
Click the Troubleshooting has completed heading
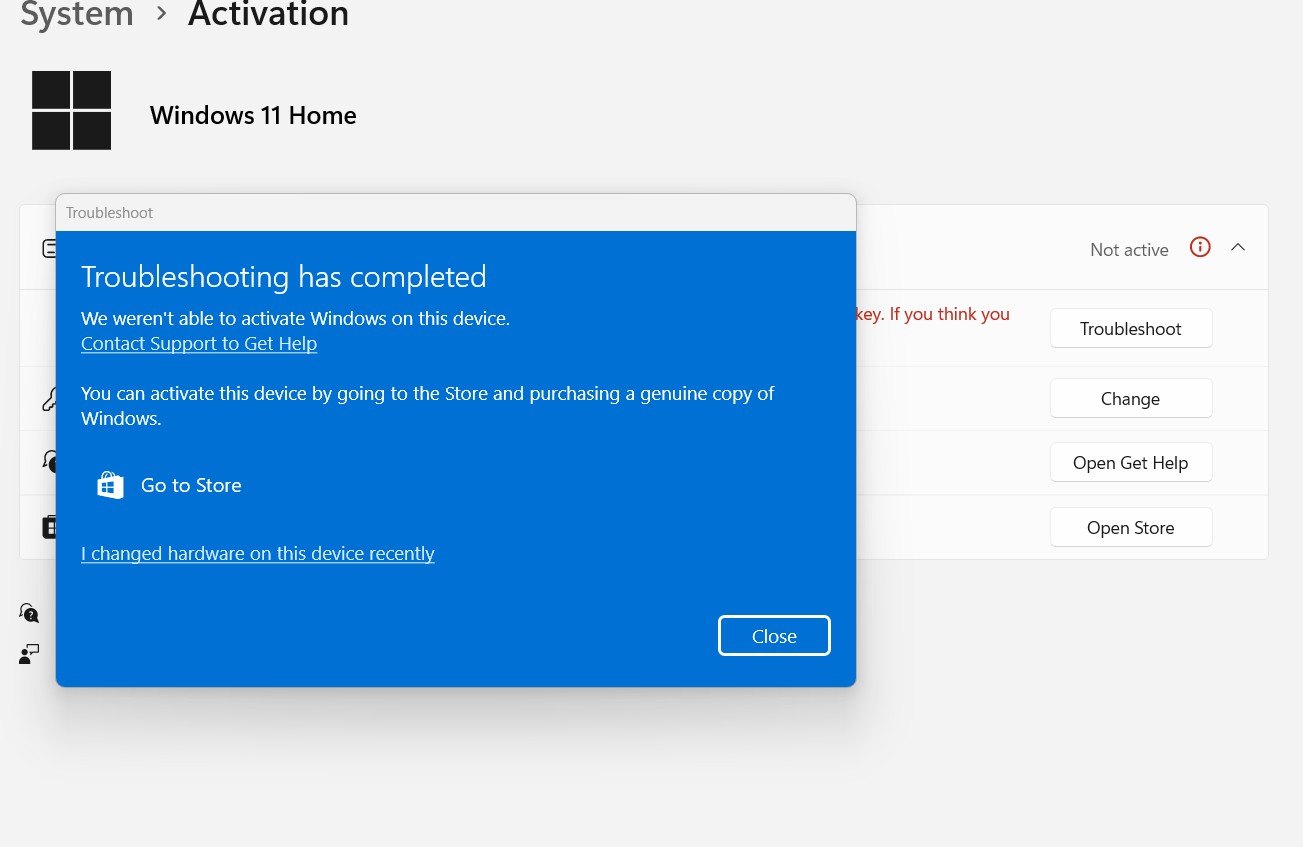coord(284,277)
